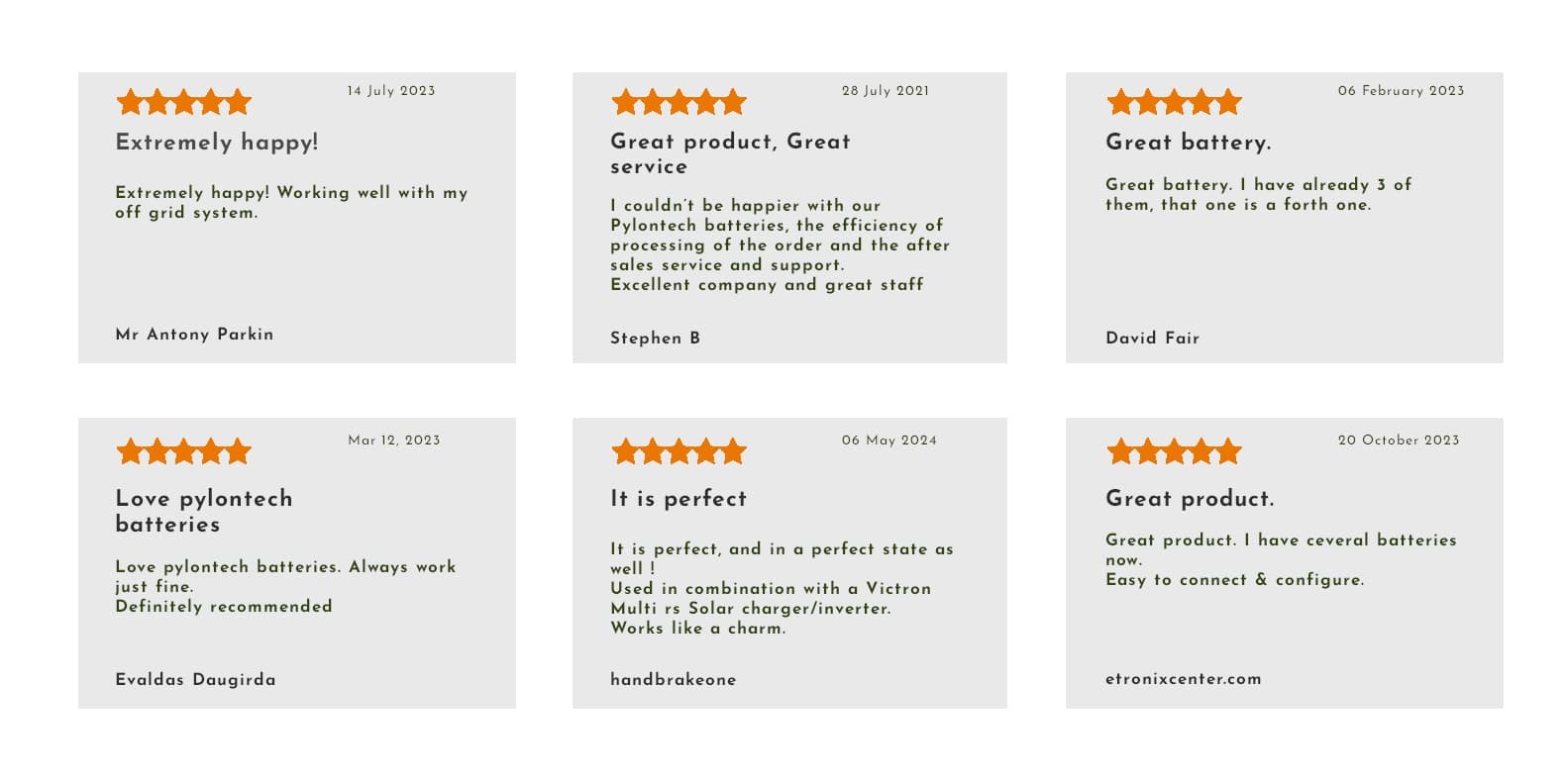Click the stars above It is perfect
This screenshot has width=1568, height=784.
(x=679, y=451)
